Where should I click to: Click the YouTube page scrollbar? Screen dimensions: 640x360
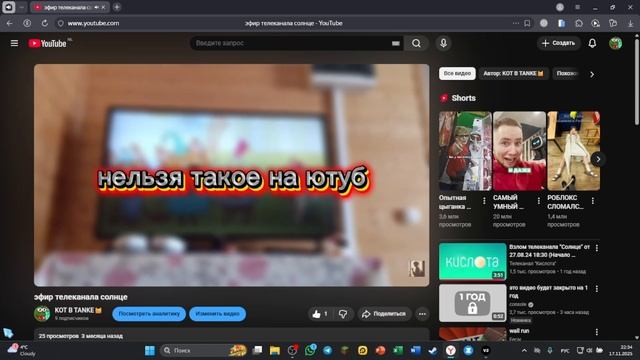637,82
